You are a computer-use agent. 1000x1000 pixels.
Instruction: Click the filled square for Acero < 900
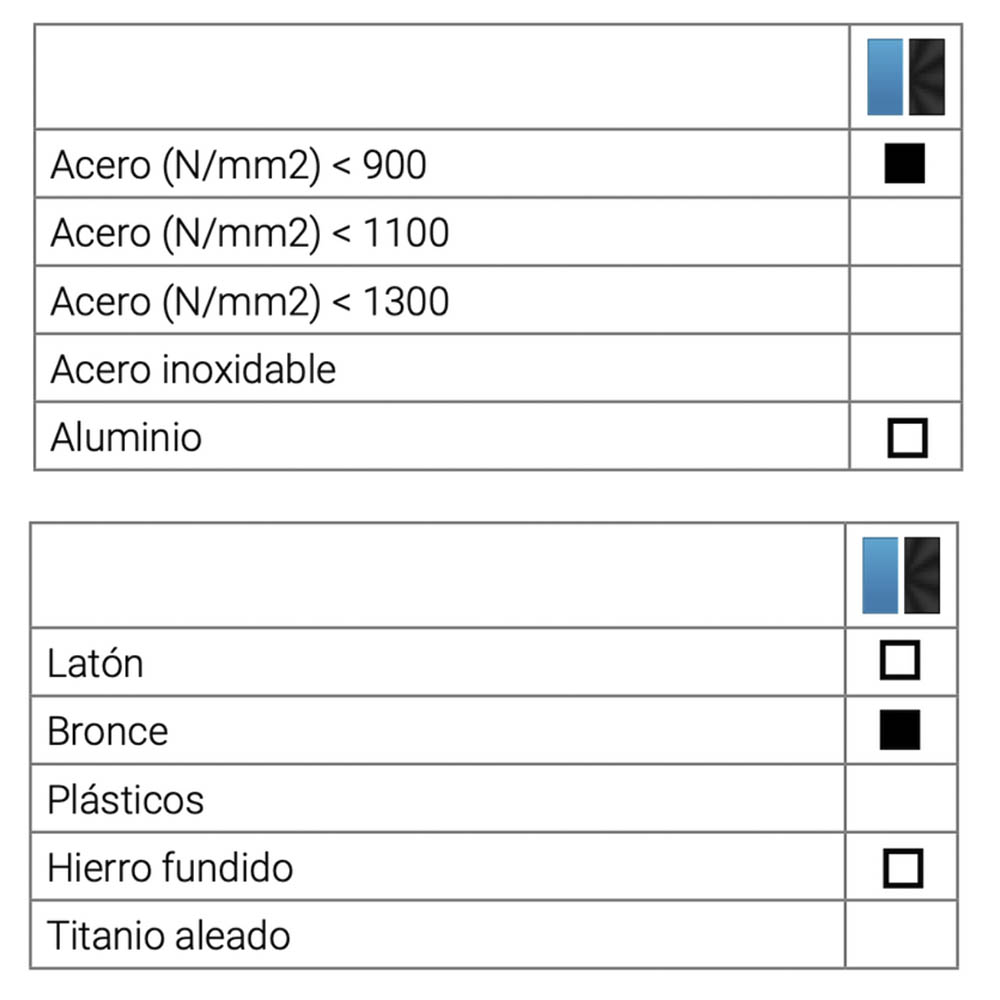[x=905, y=164]
